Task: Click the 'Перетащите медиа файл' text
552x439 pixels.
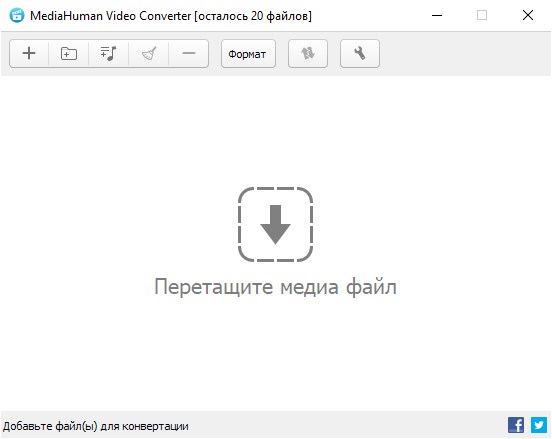Action: coord(275,287)
